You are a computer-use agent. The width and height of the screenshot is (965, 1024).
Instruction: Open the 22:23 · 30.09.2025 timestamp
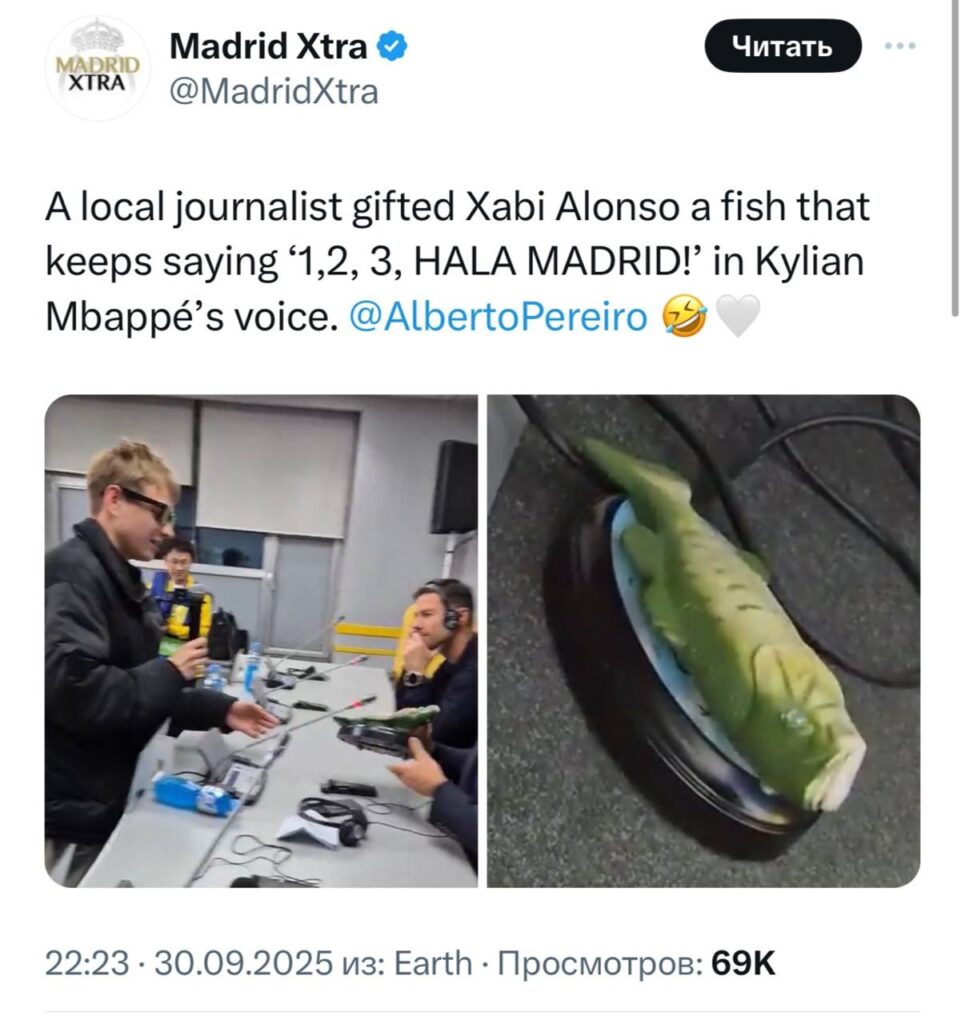coord(189,963)
